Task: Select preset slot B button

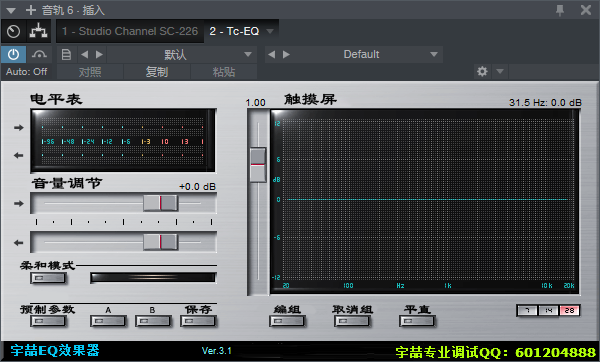Action: click(x=153, y=321)
